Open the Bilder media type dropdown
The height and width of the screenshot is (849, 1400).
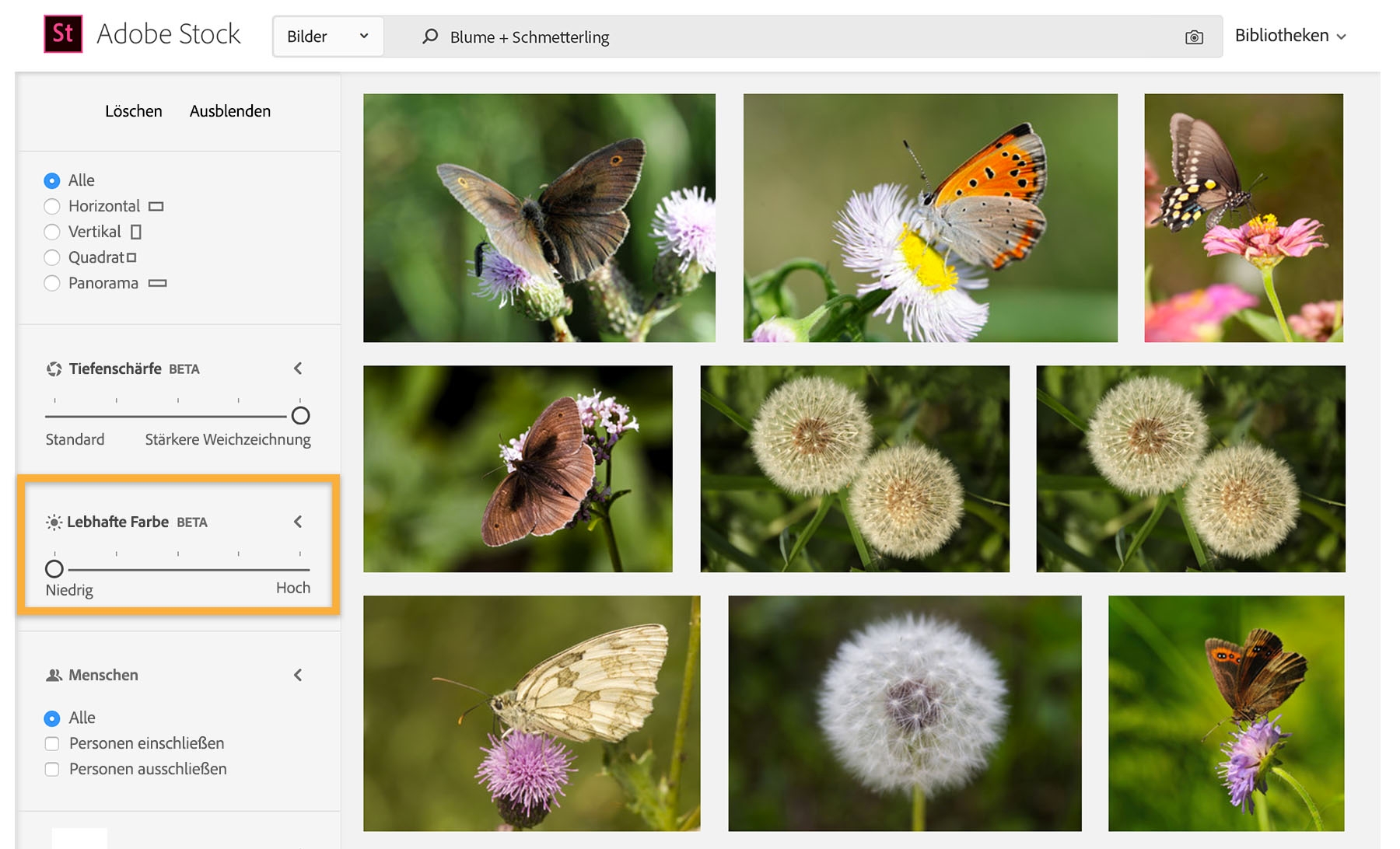click(x=327, y=36)
